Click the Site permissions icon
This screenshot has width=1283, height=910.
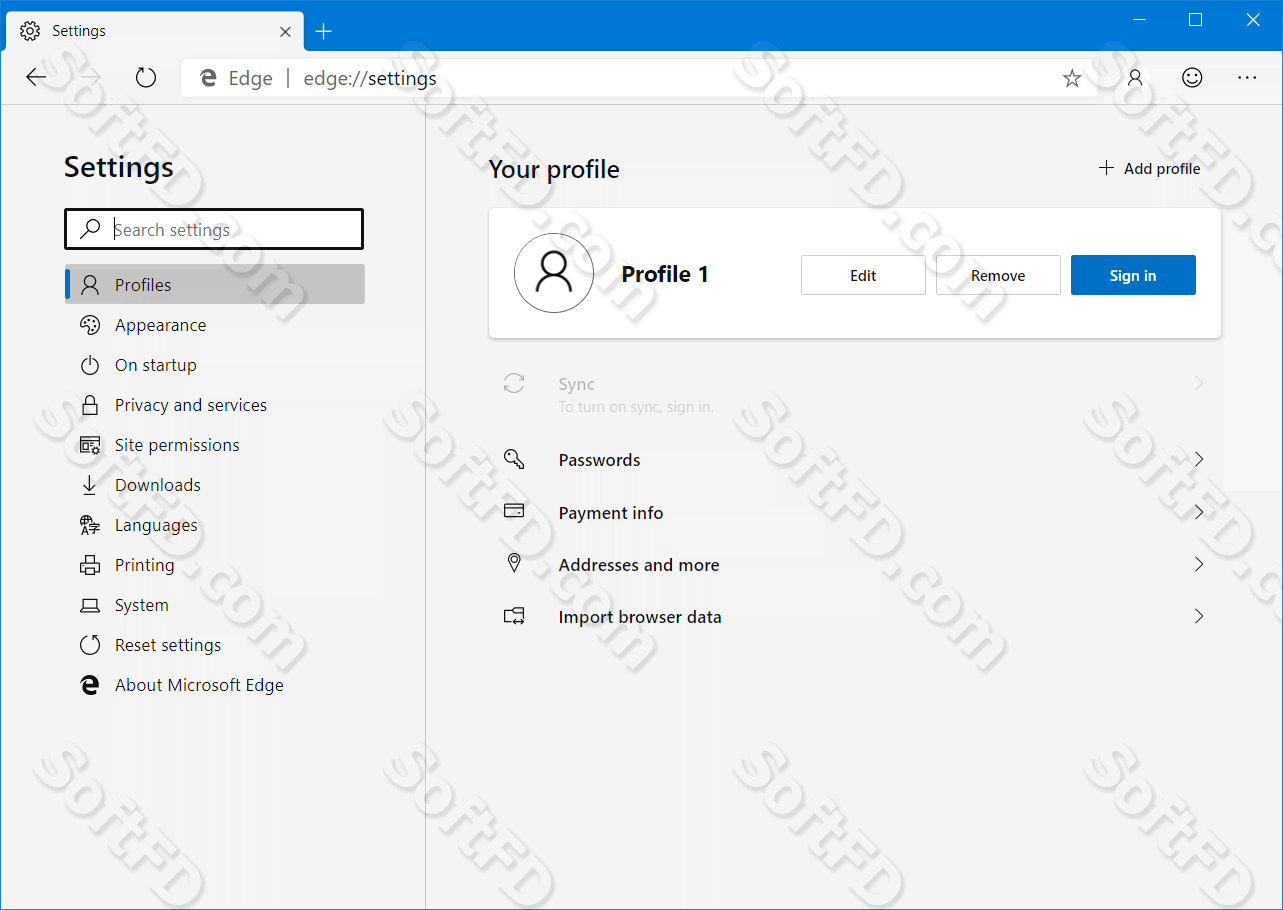click(x=90, y=445)
